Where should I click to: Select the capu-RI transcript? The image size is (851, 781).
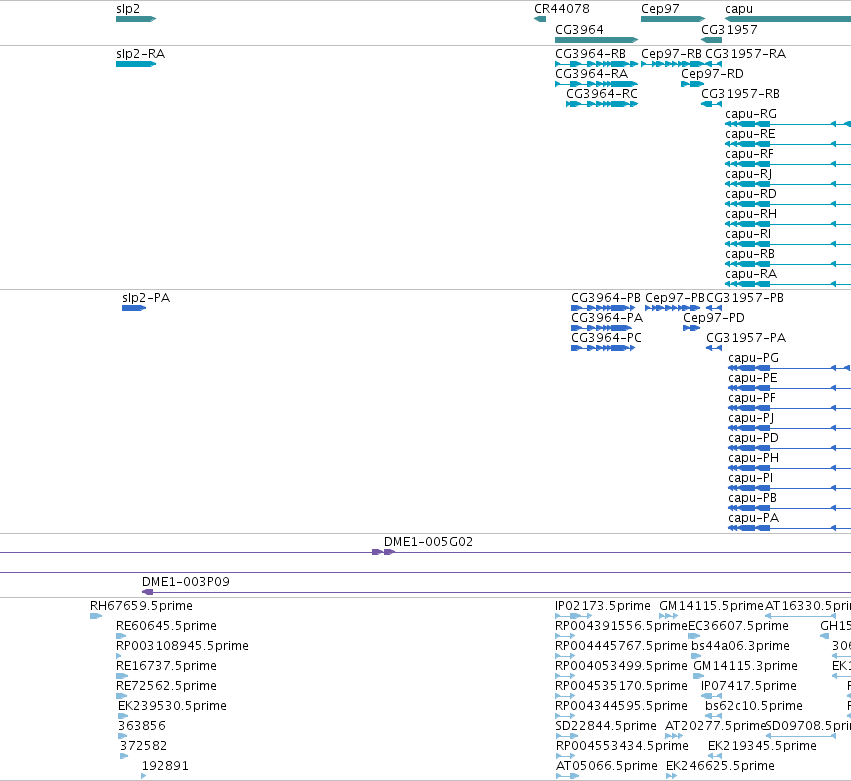[788, 244]
